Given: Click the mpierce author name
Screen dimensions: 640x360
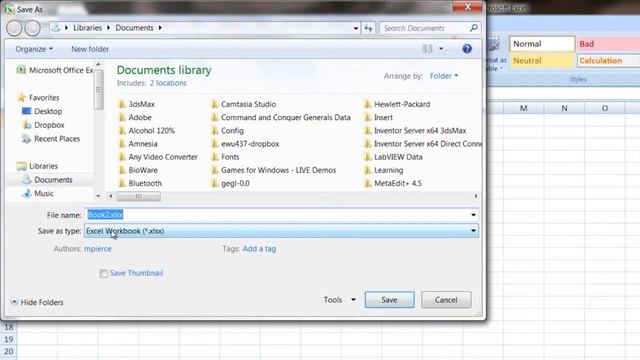Looking at the screenshot, I should pyautogui.click(x=98, y=249).
